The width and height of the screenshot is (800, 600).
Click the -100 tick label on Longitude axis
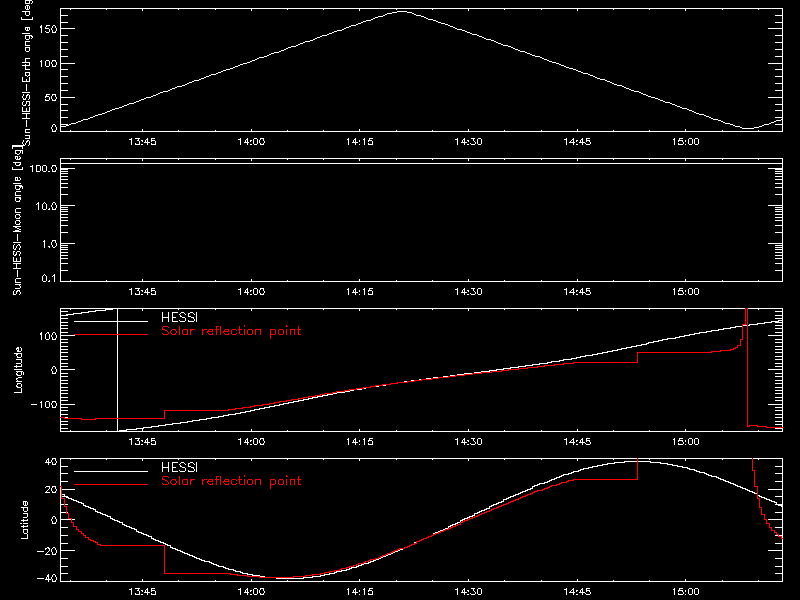pos(44,404)
